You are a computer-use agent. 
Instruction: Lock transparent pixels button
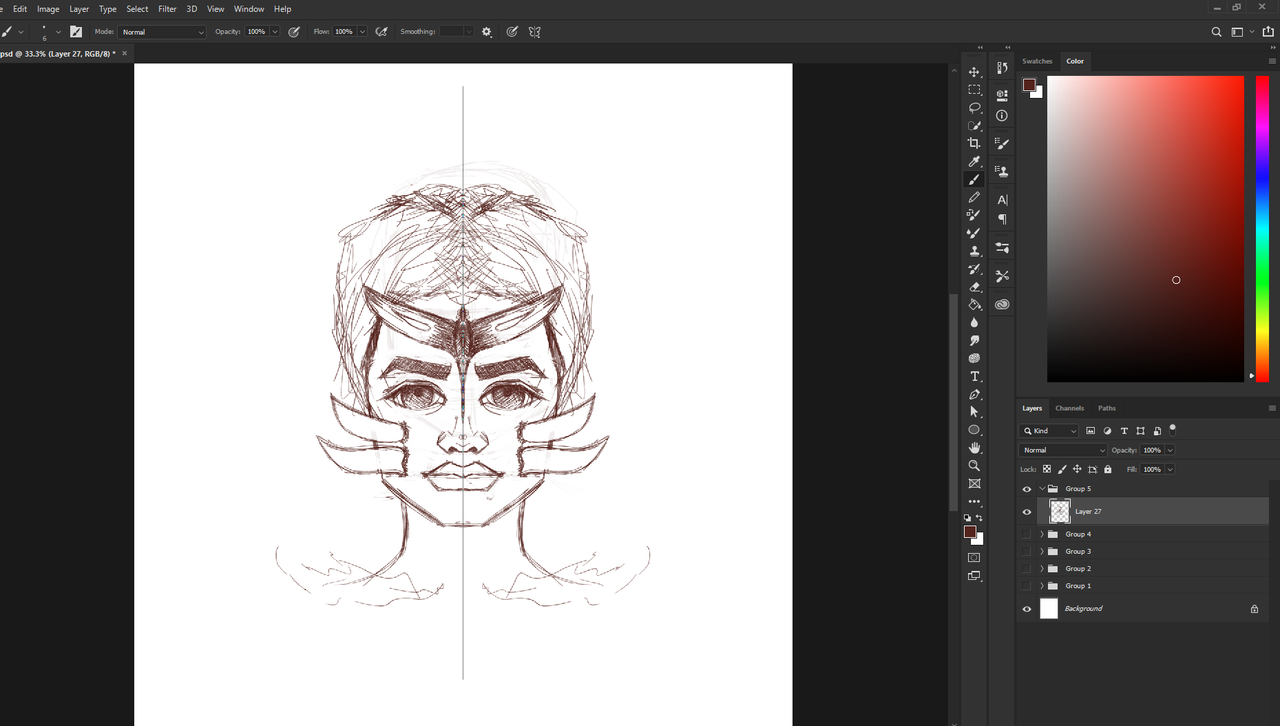(x=1047, y=469)
